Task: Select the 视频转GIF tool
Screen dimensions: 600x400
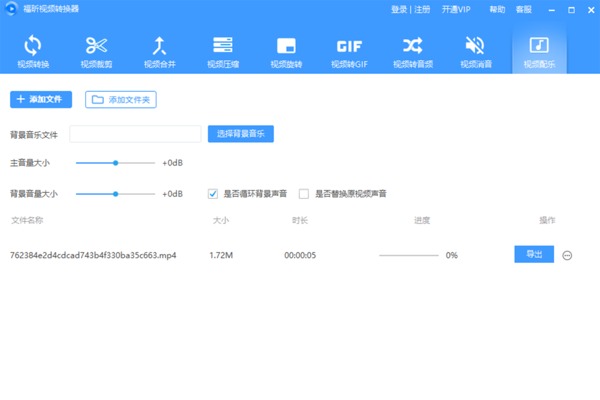Action: coord(349,52)
